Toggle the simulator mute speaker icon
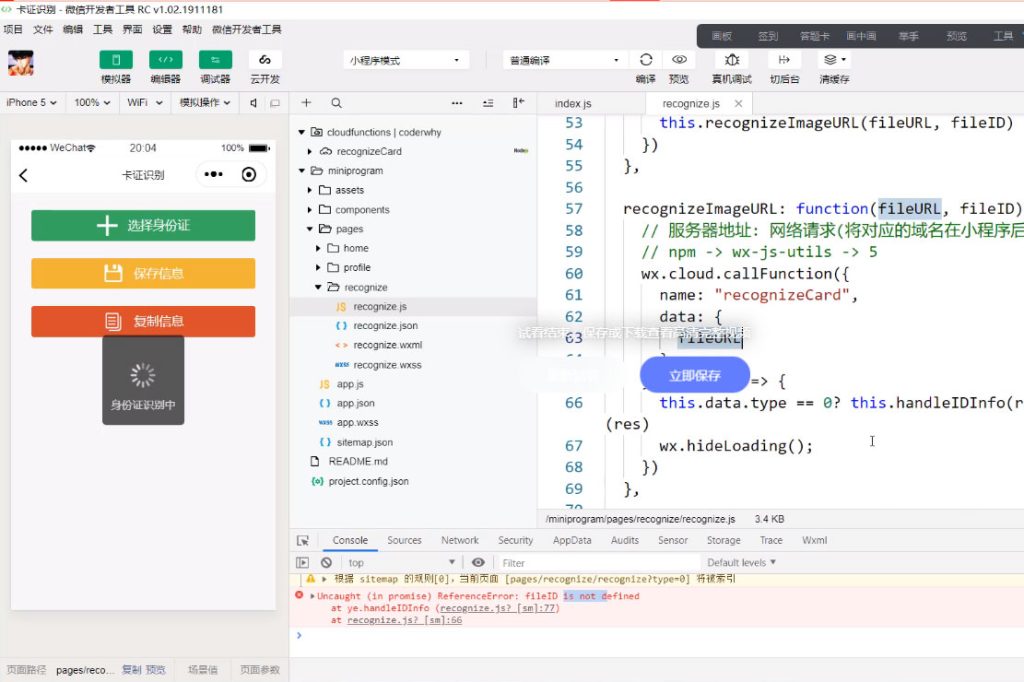Screen dimensions: 1024x682 pyautogui.click(x=254, y=103)
